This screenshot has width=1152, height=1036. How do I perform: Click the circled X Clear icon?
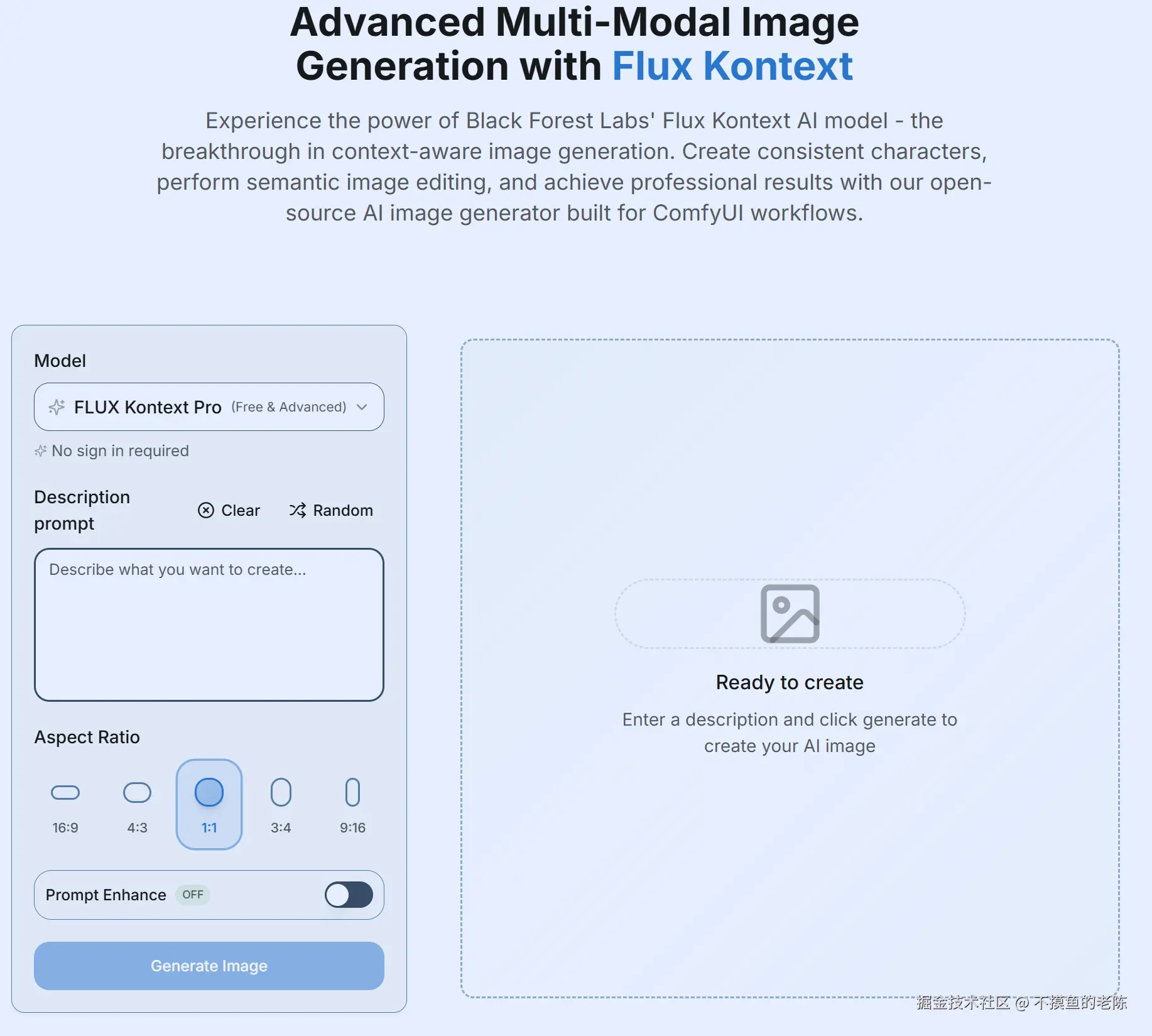point(206,510)
